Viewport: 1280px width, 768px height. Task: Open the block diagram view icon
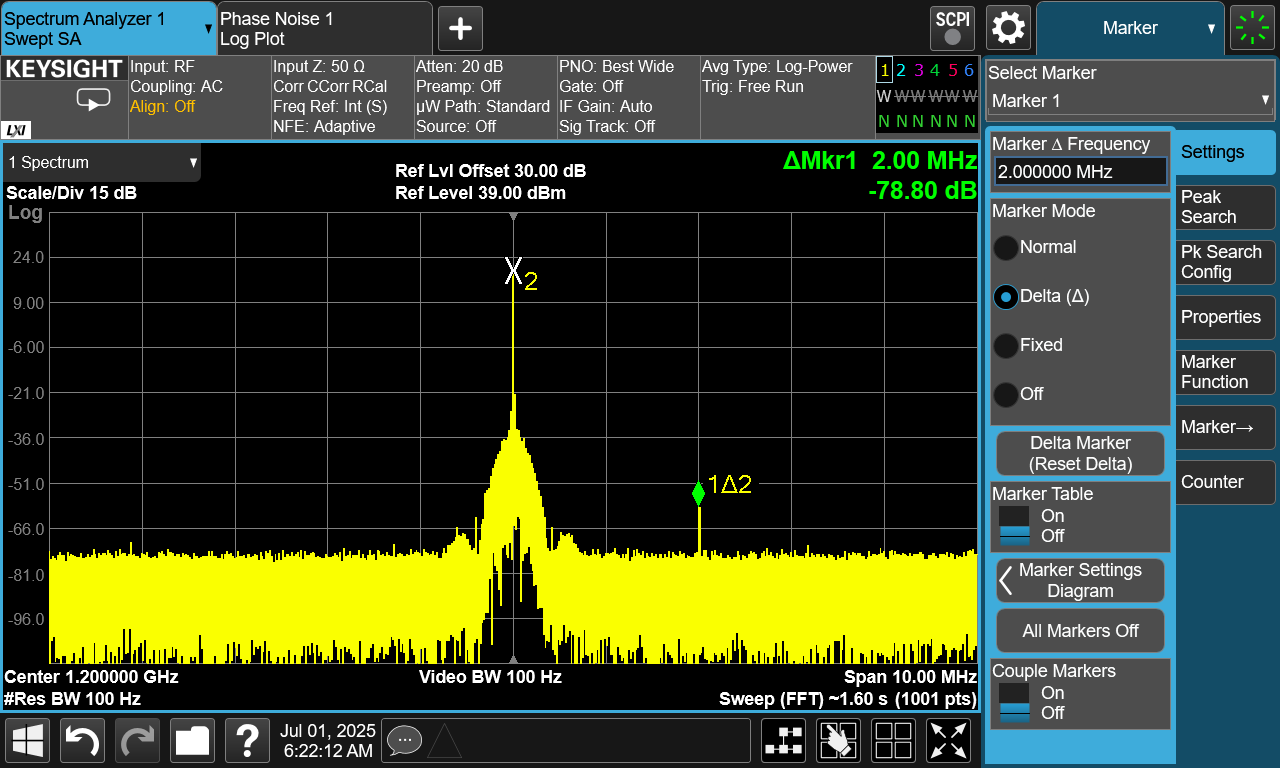click(784, 741)
